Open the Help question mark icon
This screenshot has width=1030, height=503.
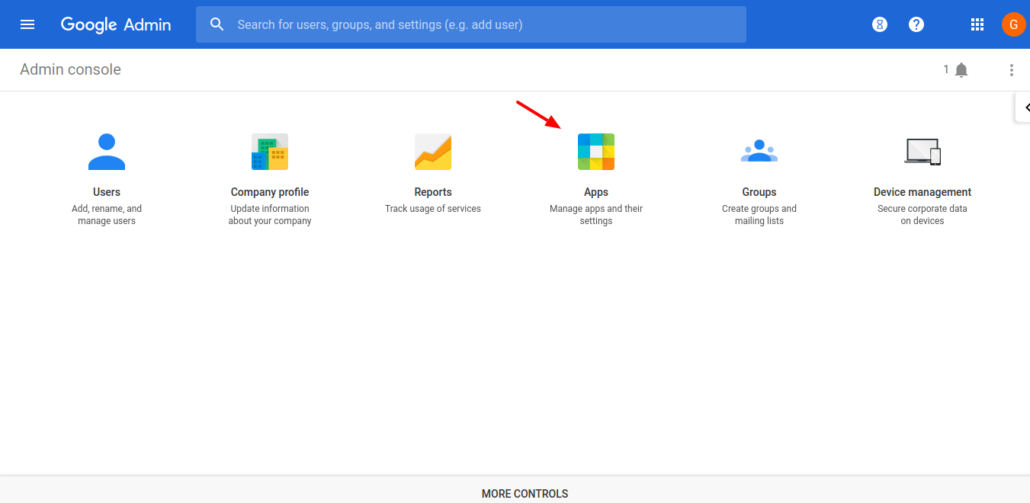916,25
